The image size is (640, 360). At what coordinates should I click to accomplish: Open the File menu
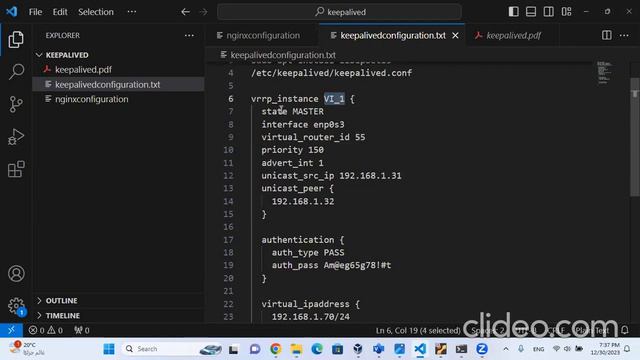coord(36,12)
